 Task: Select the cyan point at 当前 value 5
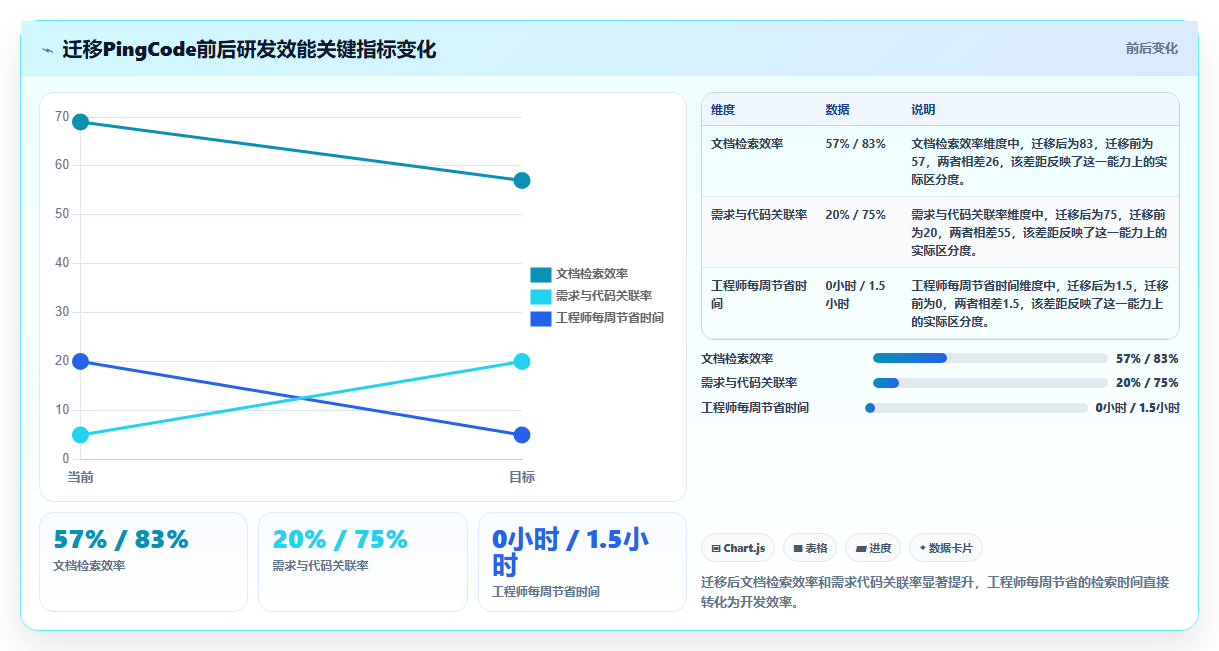81,435
